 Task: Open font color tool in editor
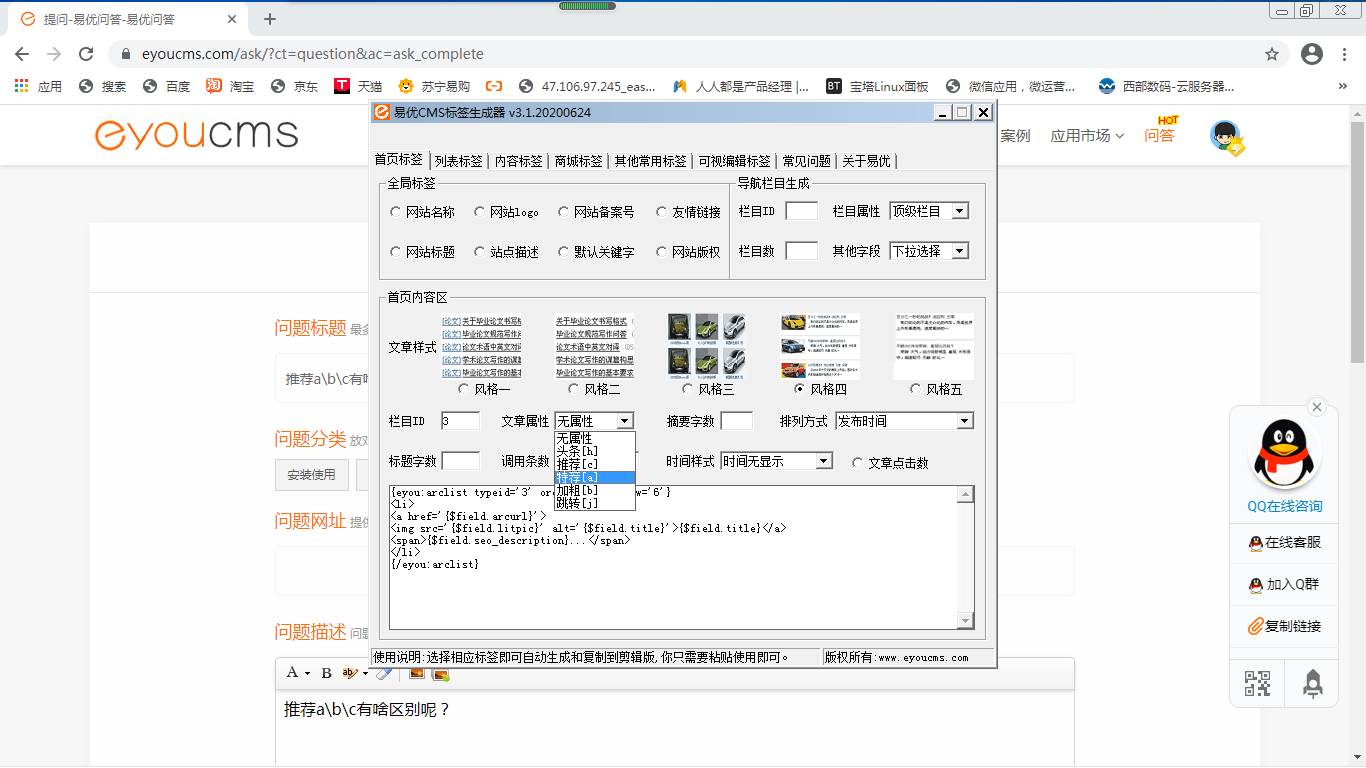(x=298, y=673)
